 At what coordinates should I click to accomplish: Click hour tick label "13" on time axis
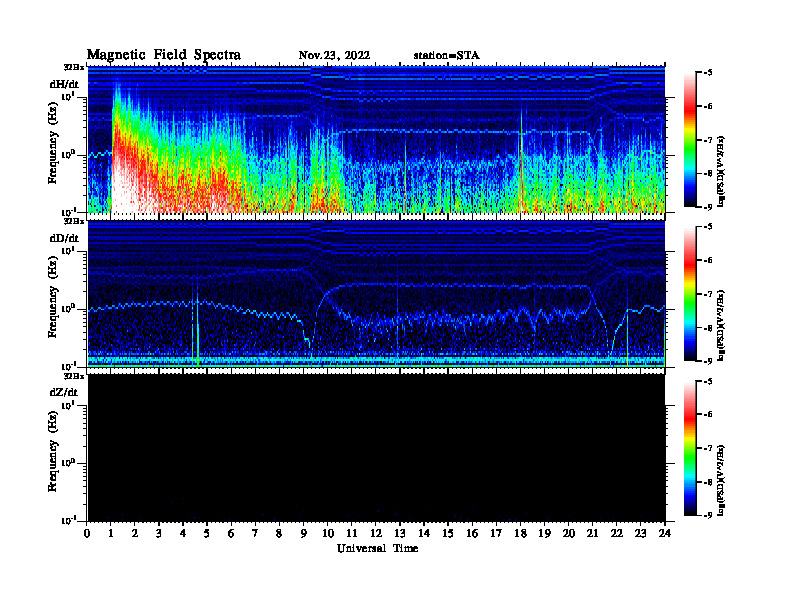(x=400, y=533)
